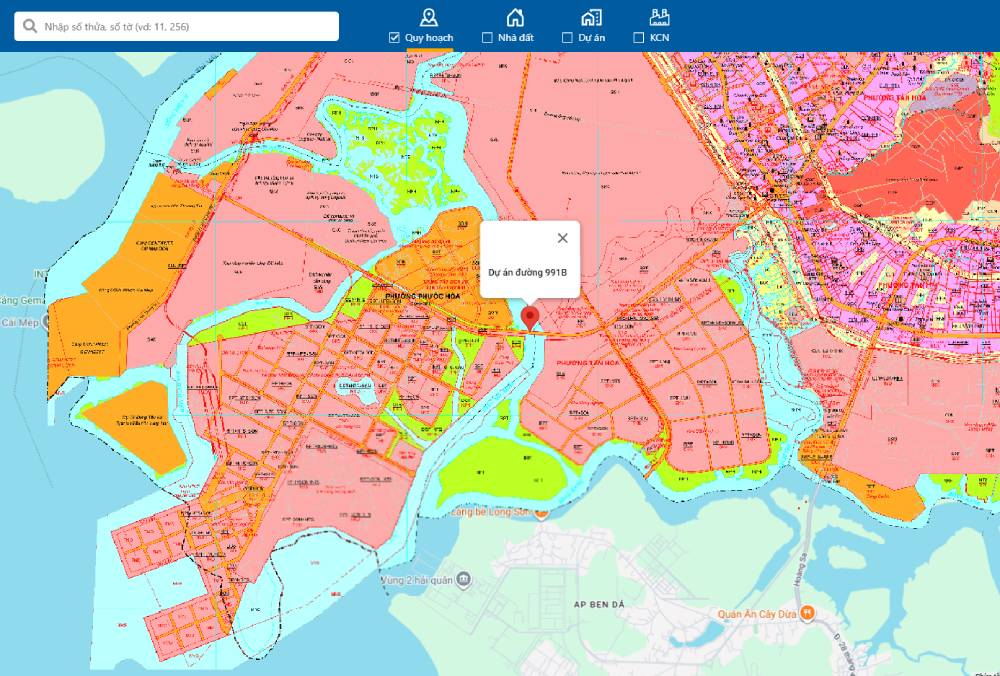Check the KCN layer checkbox

pyautogui.click(x=639, y=38)
